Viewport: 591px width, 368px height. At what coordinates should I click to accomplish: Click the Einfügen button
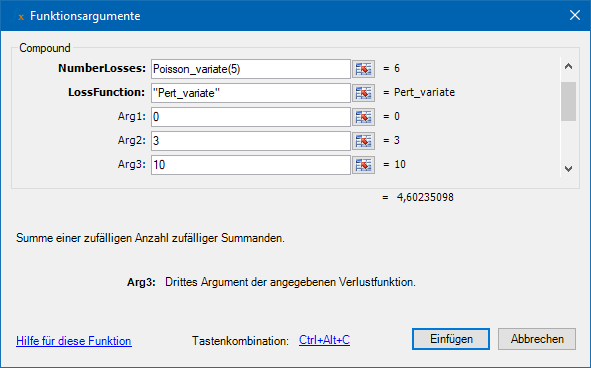click(x=451, y=339)
